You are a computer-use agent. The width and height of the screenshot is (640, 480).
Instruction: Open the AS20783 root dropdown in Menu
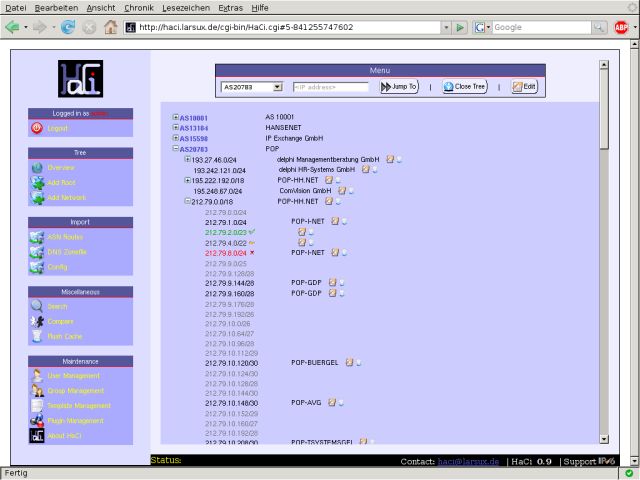coord(252,87)
